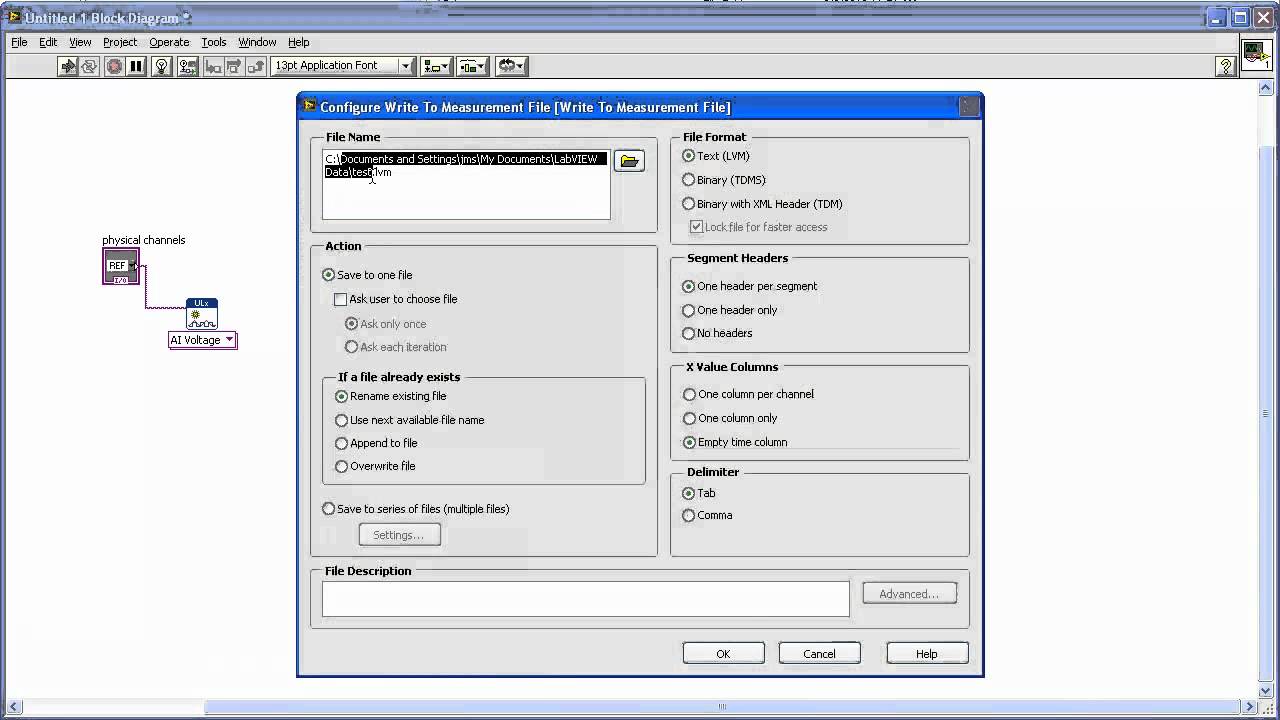Click the Pause toolbar icon

pyautogui.click(x=137, y=66)
